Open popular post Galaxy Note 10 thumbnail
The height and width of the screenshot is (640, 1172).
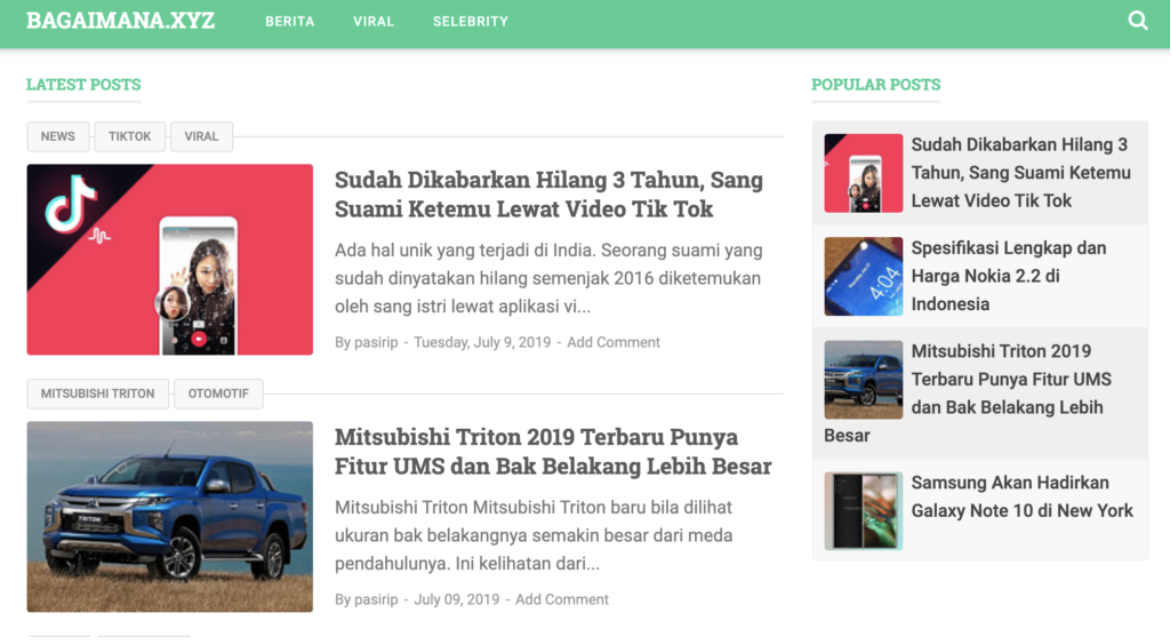tap(863, 511)
